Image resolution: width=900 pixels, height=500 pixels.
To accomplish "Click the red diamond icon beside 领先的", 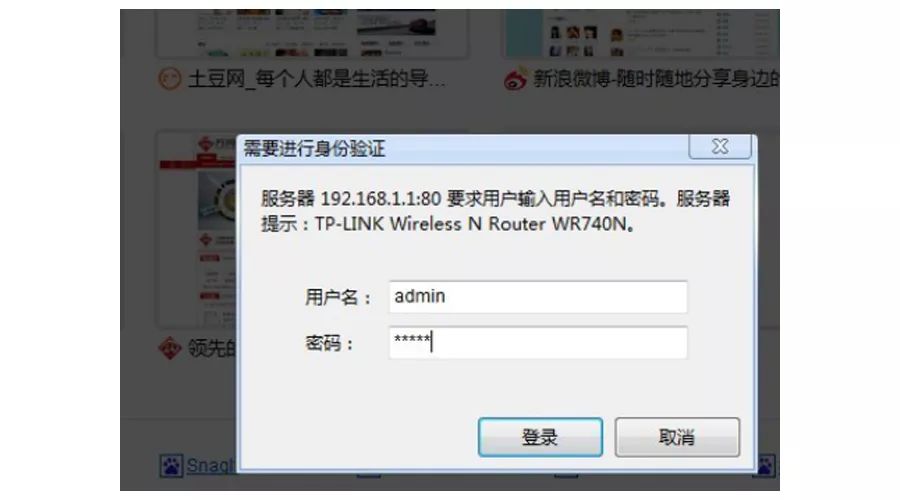I will (170, 348).
